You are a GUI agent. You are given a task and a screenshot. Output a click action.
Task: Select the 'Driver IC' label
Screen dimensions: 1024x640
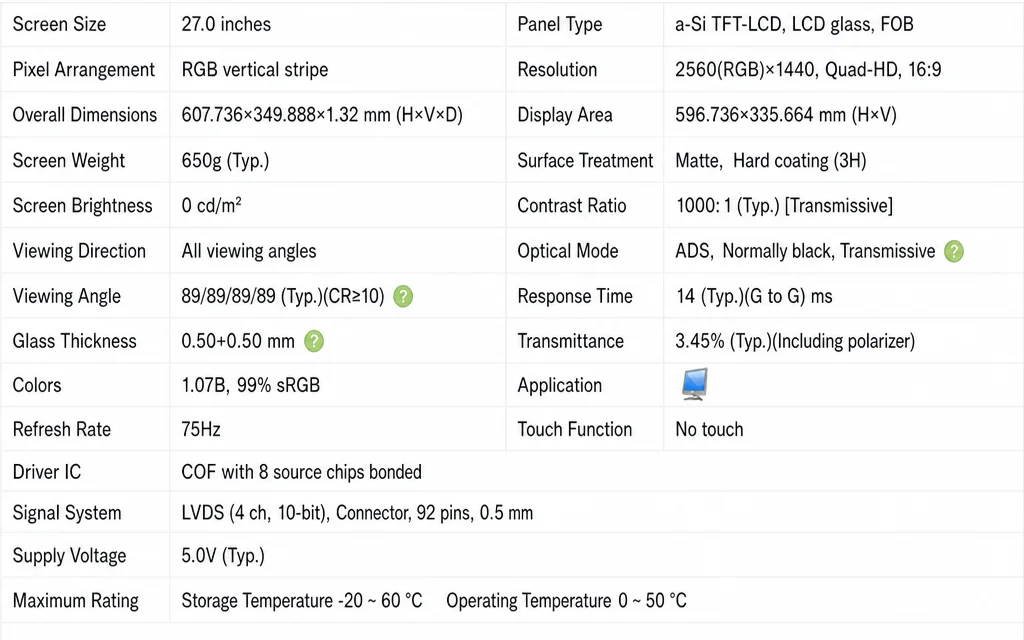(47, 472)
